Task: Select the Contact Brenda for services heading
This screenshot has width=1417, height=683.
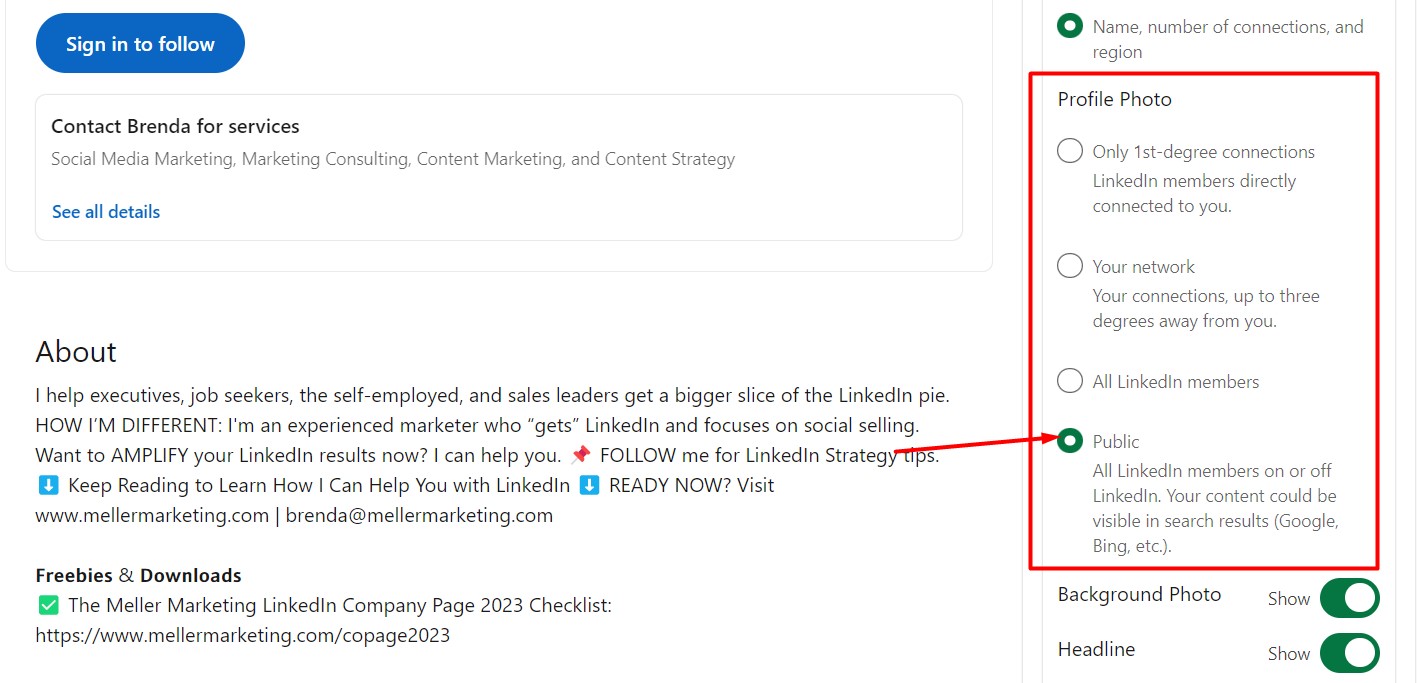Action: pyautogui.click(x=175, y=126)
